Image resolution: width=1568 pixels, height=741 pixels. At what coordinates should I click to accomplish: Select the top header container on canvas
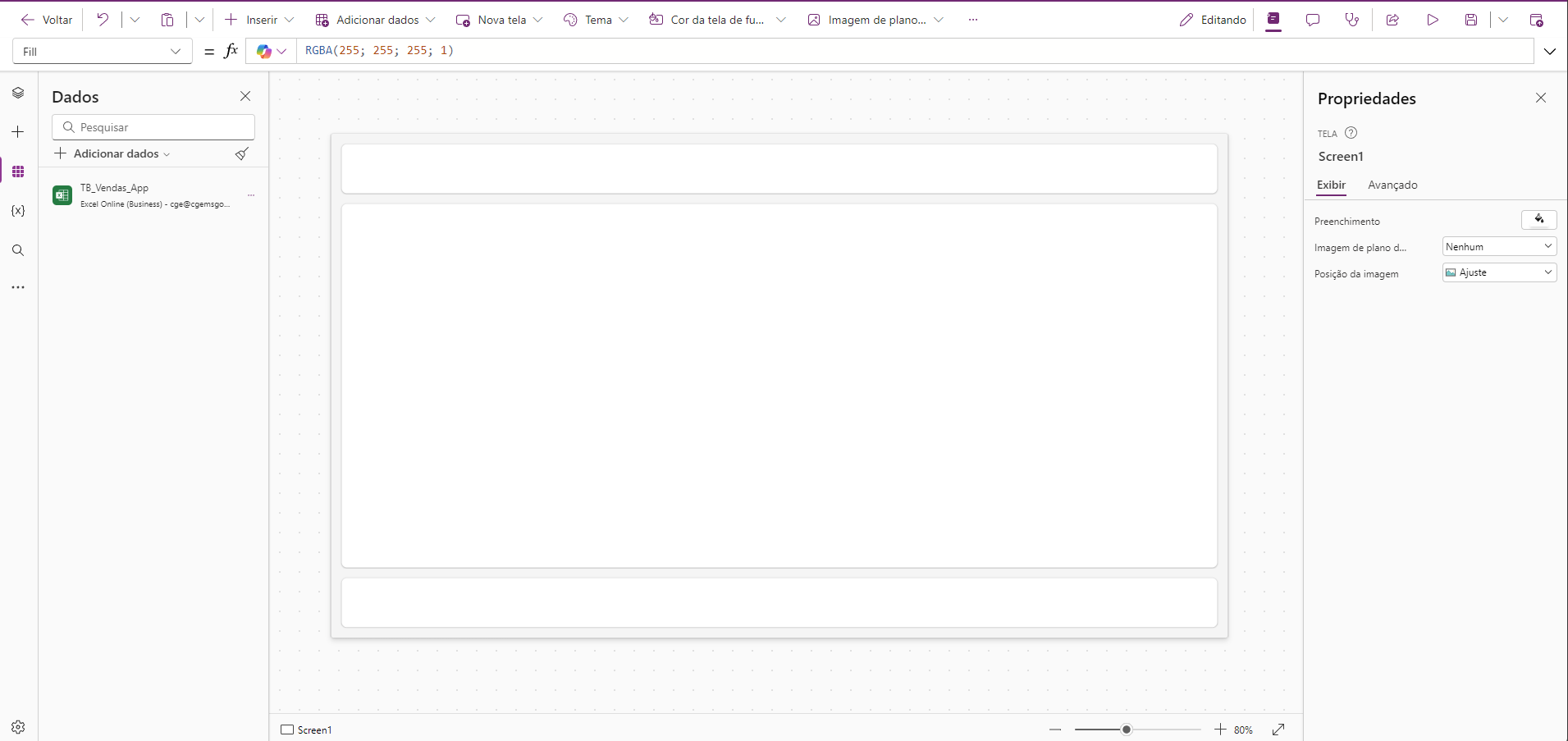(x=779, y=169)
